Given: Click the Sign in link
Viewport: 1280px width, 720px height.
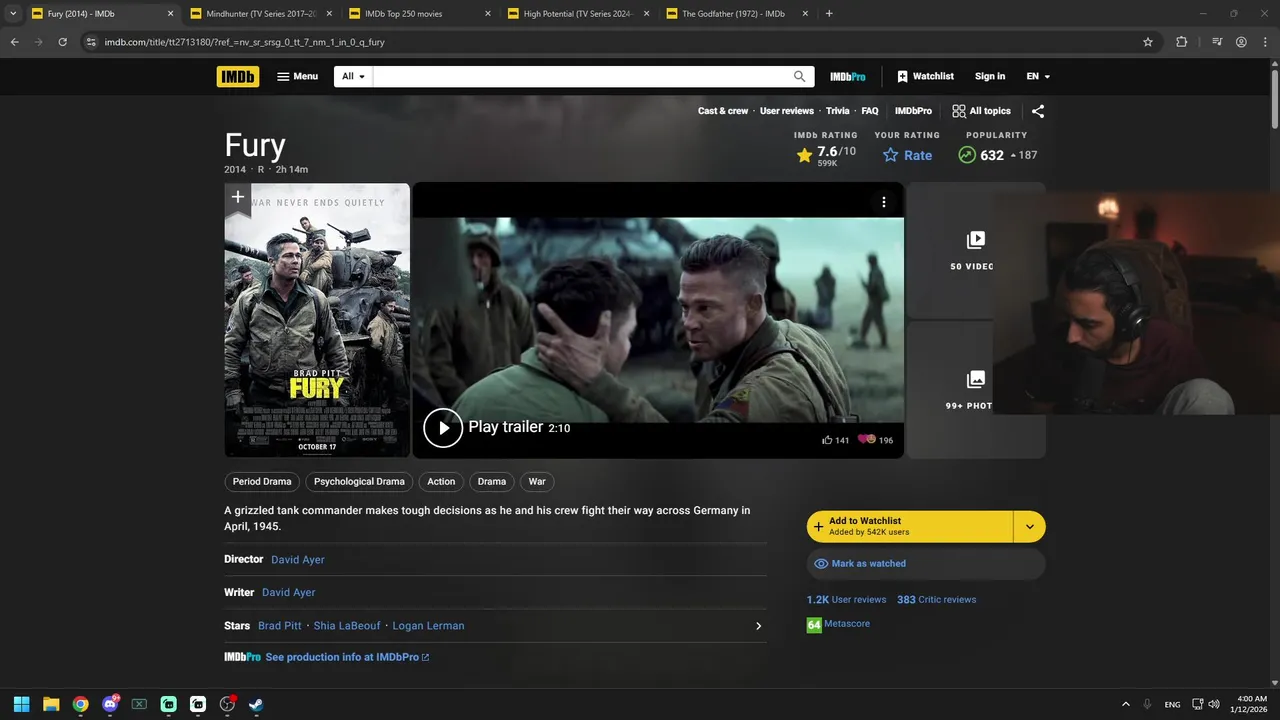Looking at the screenshot, I should pos(990,76).
